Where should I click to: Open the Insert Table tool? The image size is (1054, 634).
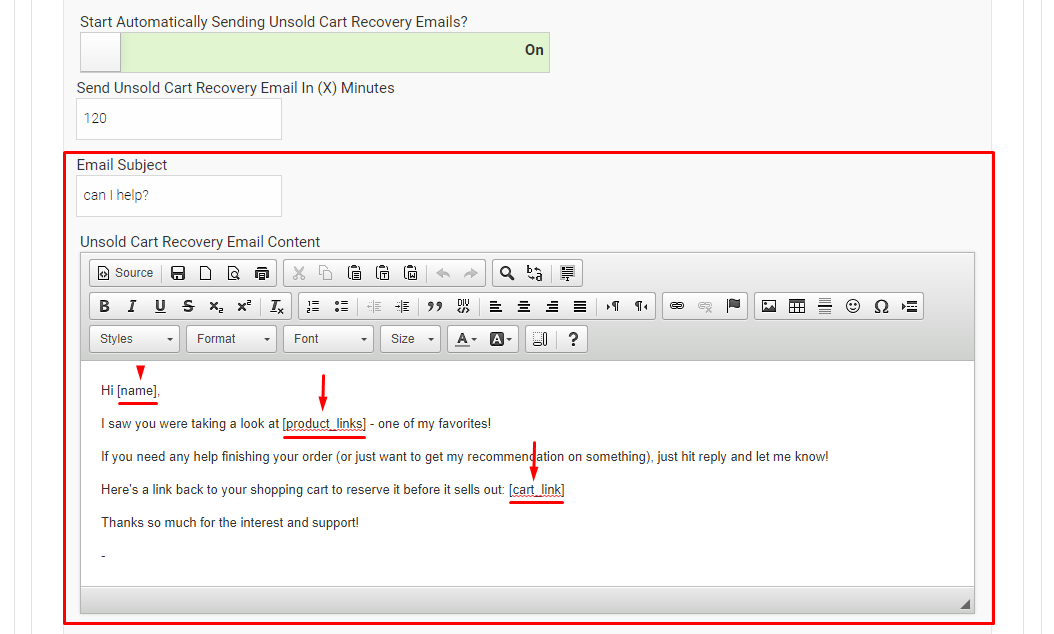tap(796, 306)
